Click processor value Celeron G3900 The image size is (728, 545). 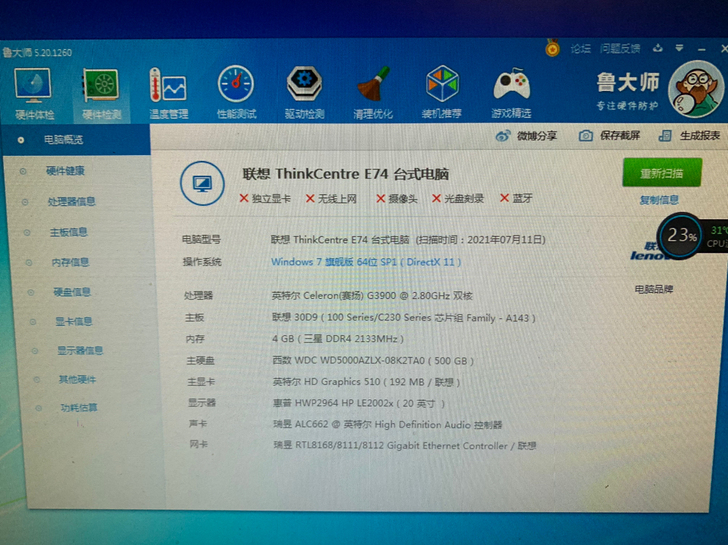[372, 296]
